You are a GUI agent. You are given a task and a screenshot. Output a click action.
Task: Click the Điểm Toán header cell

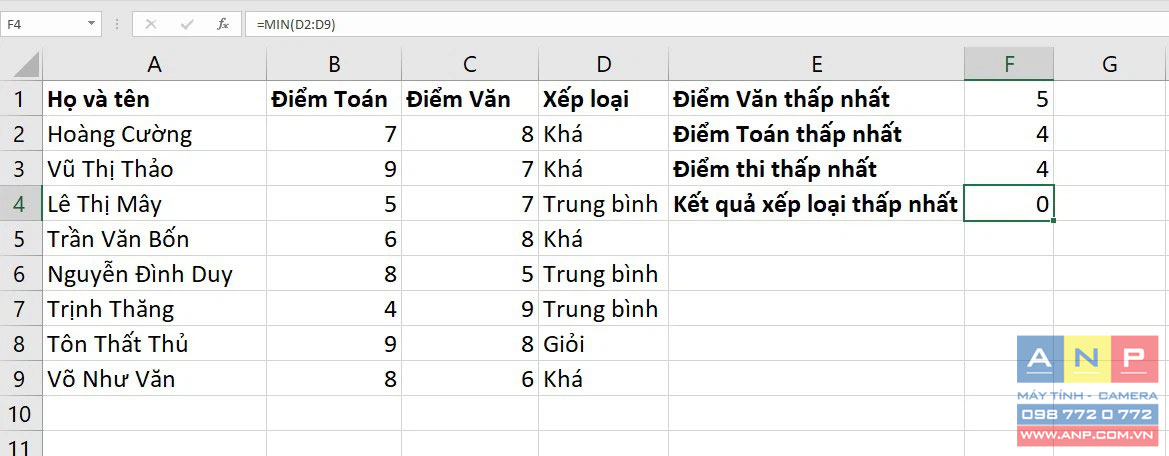coord(334,98)
